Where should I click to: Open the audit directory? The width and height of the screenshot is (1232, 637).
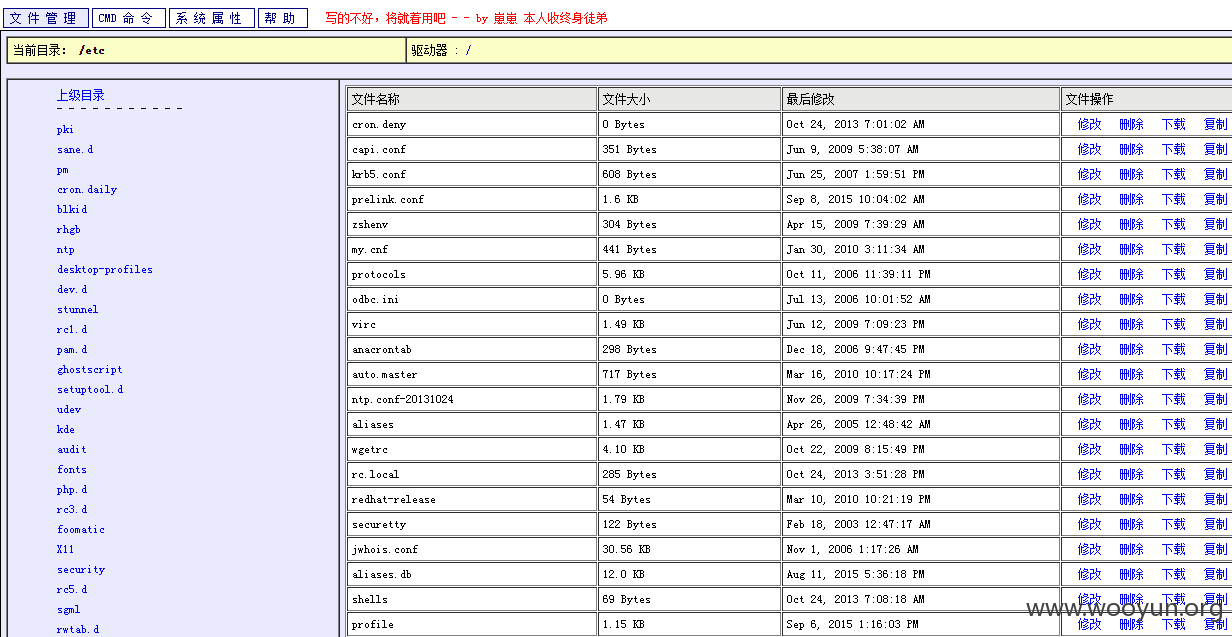click(x=72, y=450)
